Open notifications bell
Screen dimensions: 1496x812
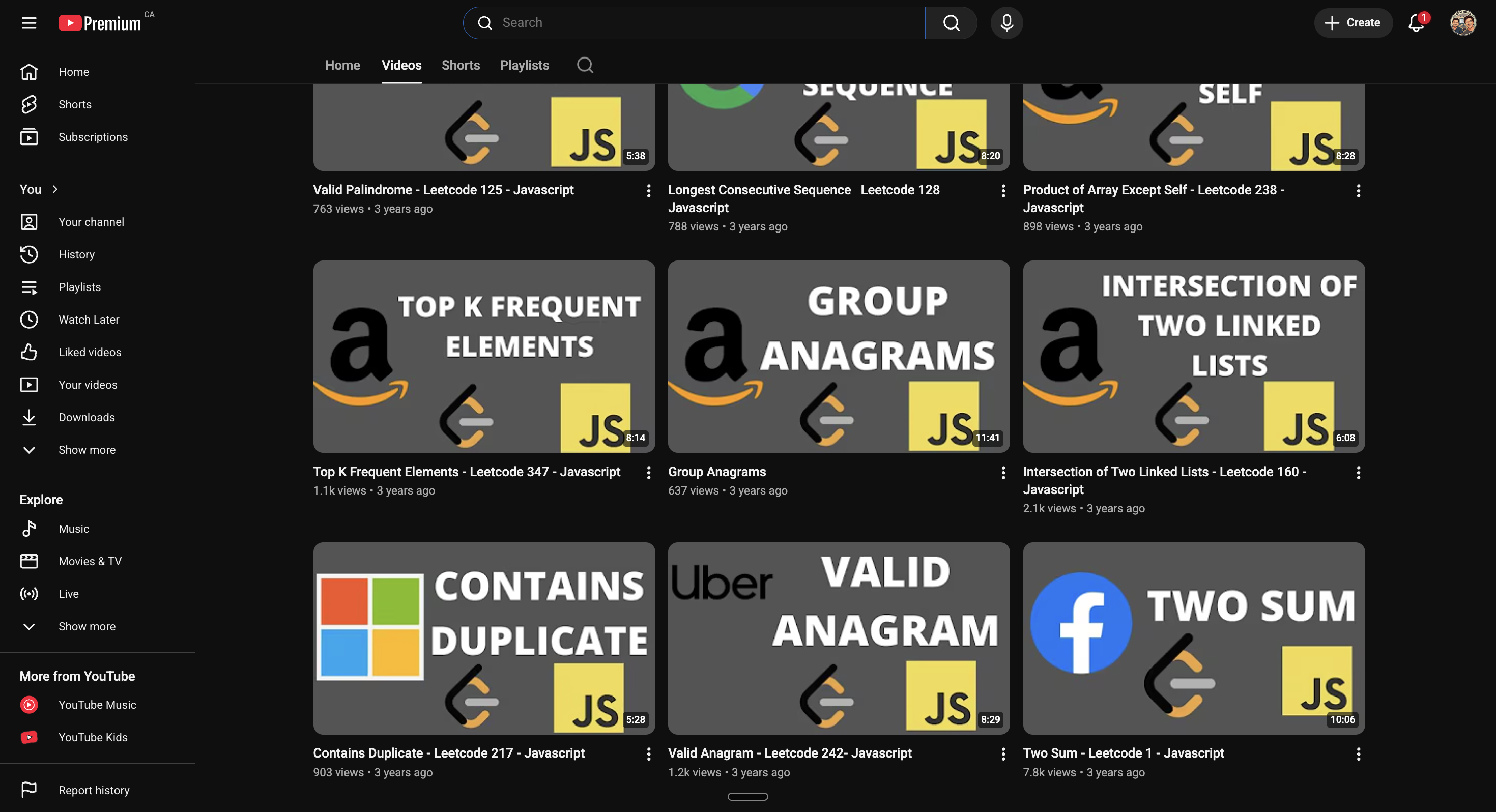[1417, 23]
